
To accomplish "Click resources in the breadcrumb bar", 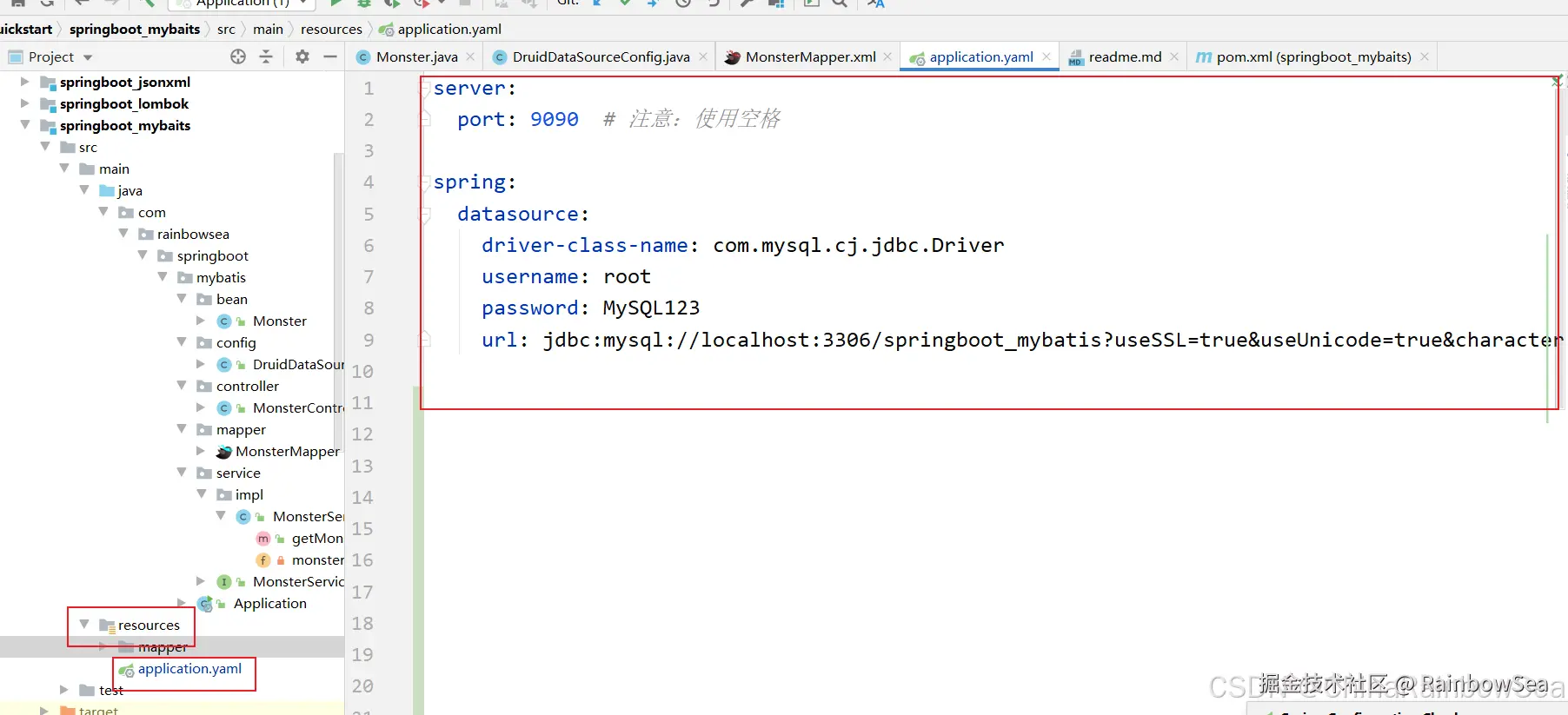I will click(331, 29).
